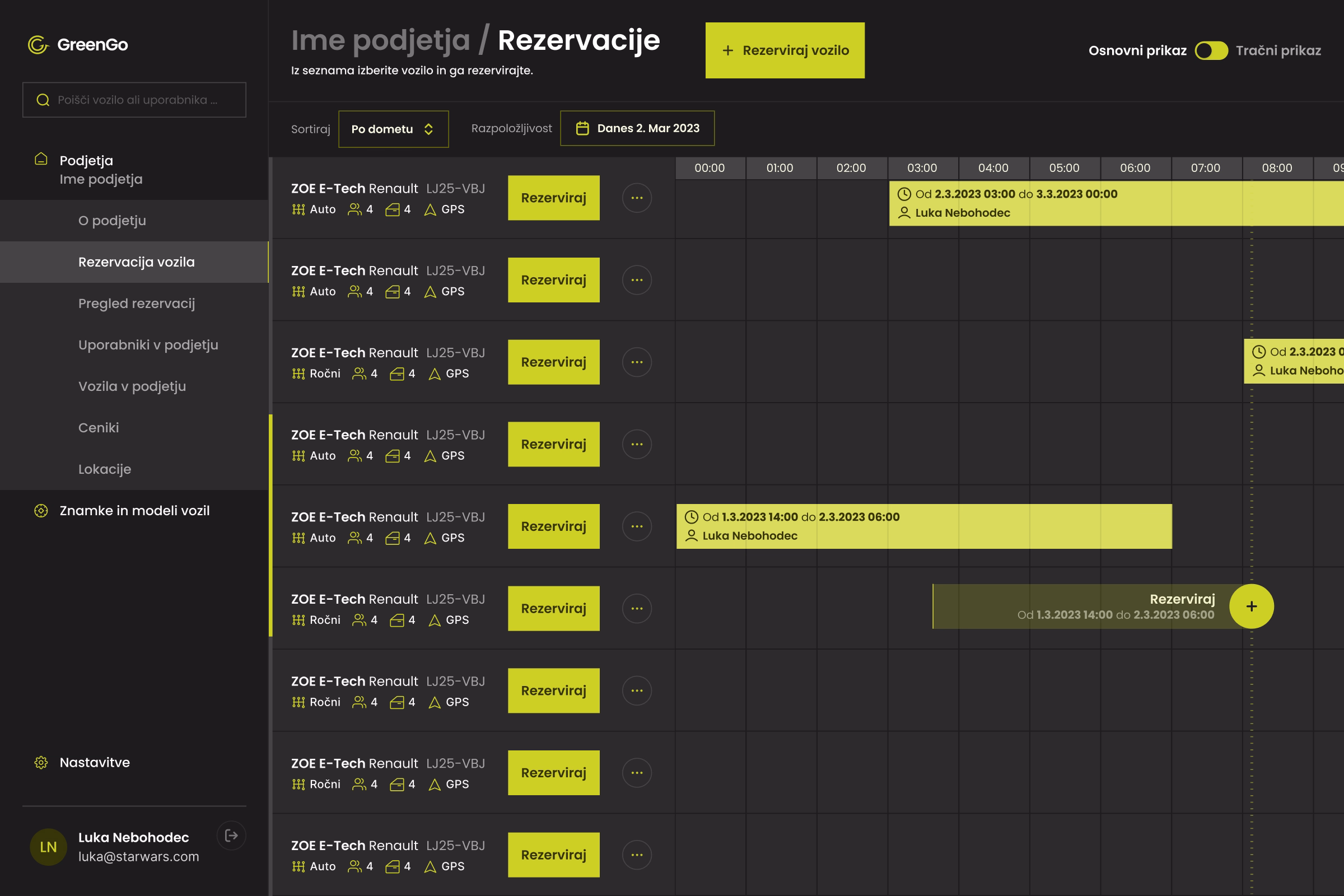Click Rezerviraj in the seventh vehicle row
The height and width of the screenshot is (896, 1344).
(554, 690)
